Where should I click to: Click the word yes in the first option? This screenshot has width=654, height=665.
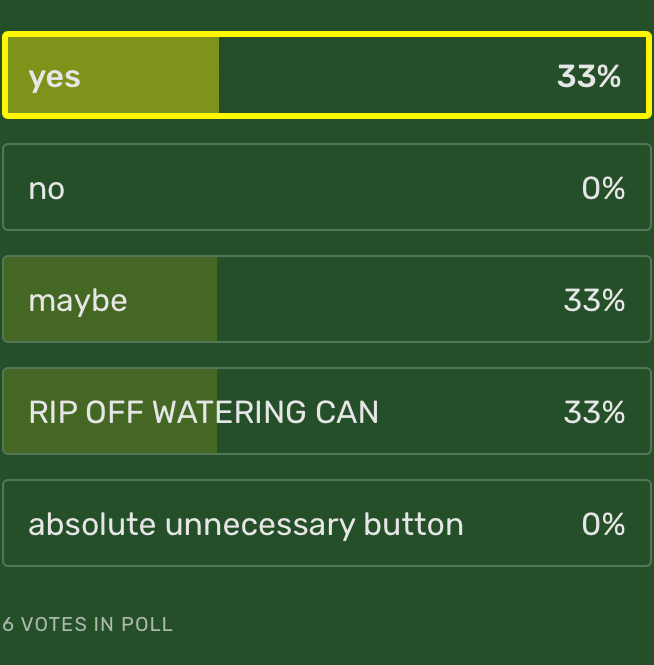[54, 78]
